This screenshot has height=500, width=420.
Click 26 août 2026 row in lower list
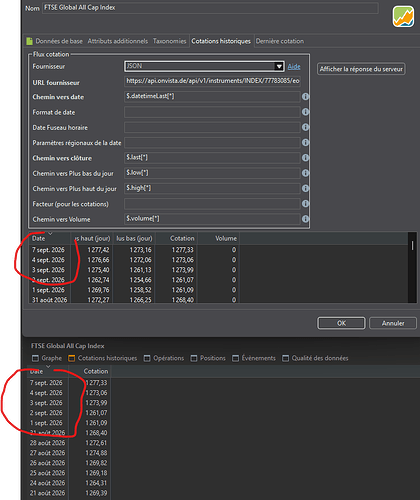pos(47,463)
